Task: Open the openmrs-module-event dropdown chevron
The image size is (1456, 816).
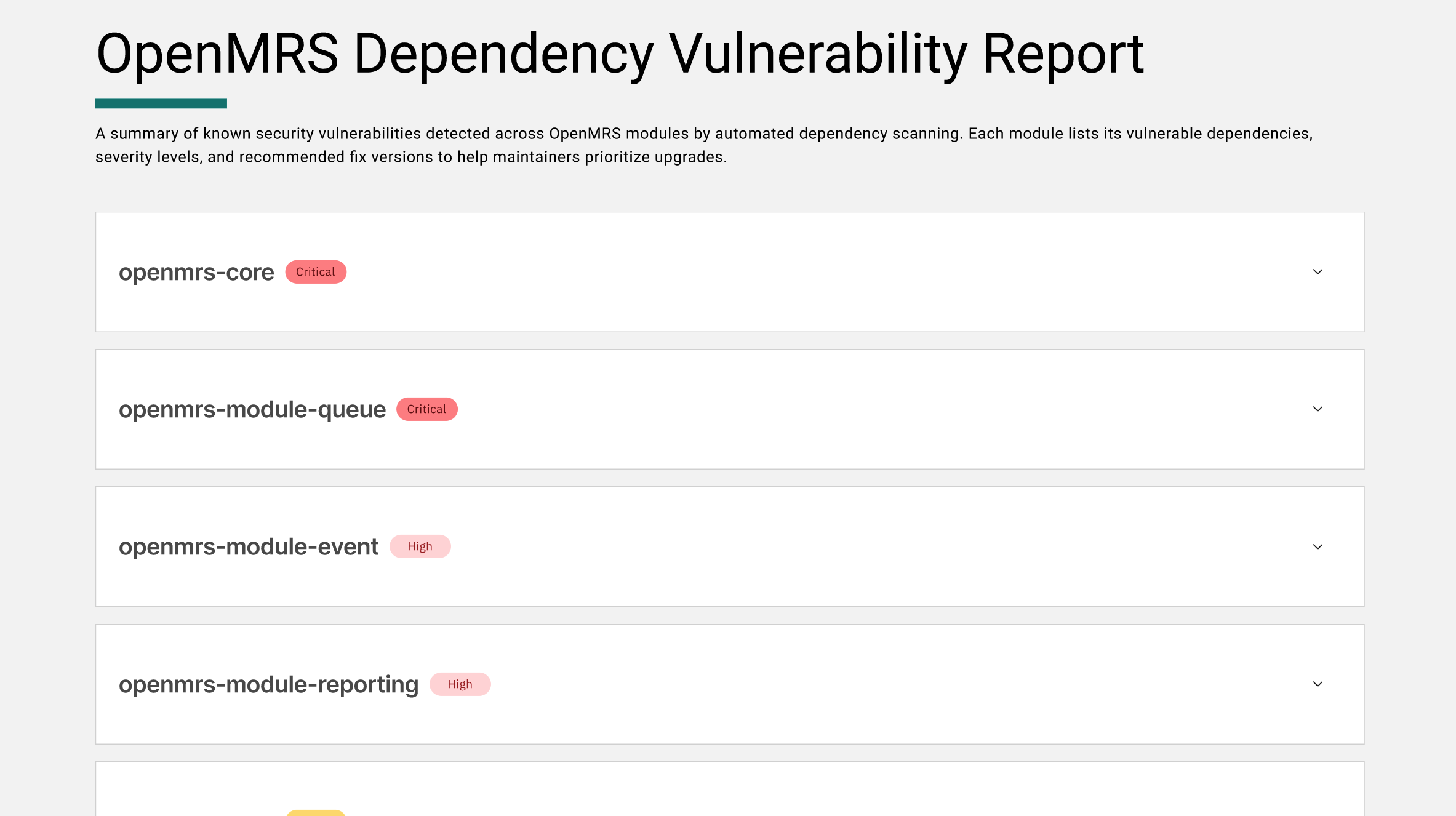Action: tap(1318, 546)
